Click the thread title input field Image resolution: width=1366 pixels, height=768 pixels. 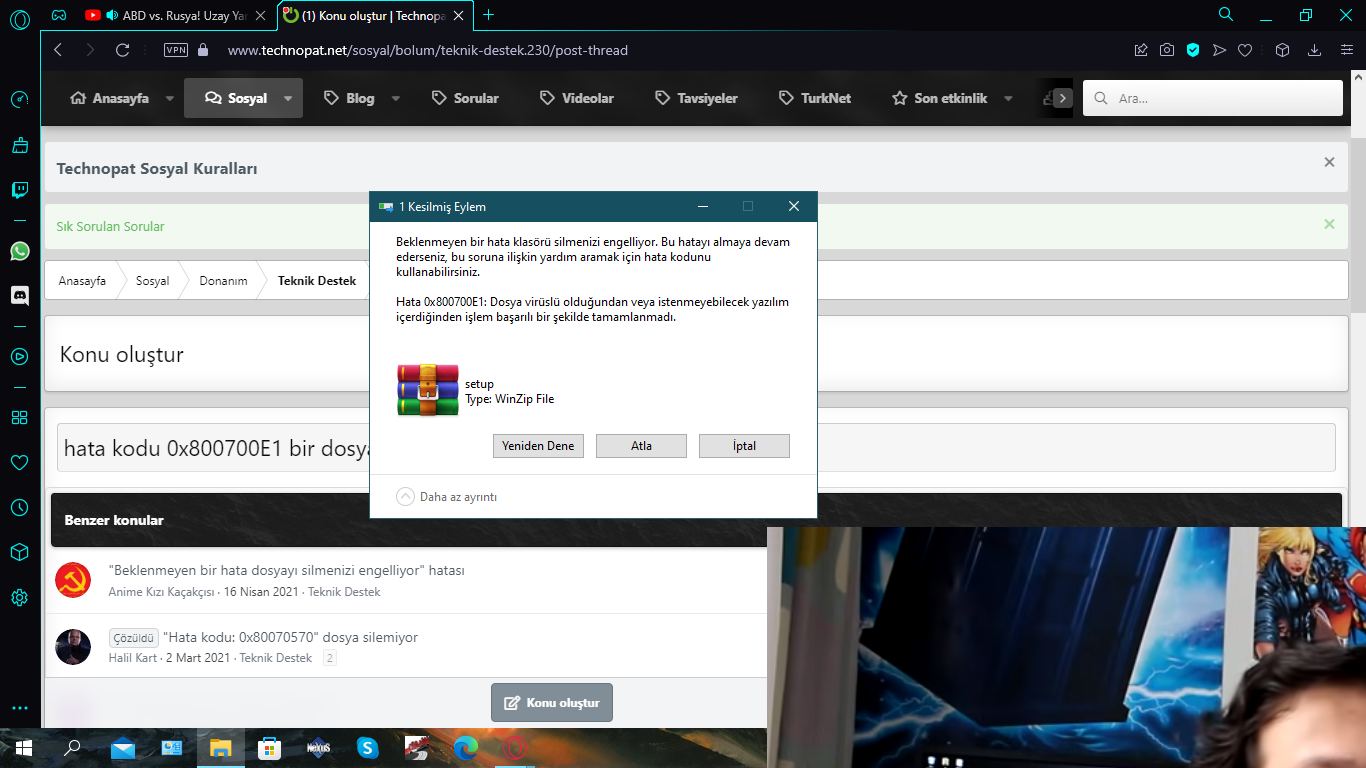click(696, 447)
